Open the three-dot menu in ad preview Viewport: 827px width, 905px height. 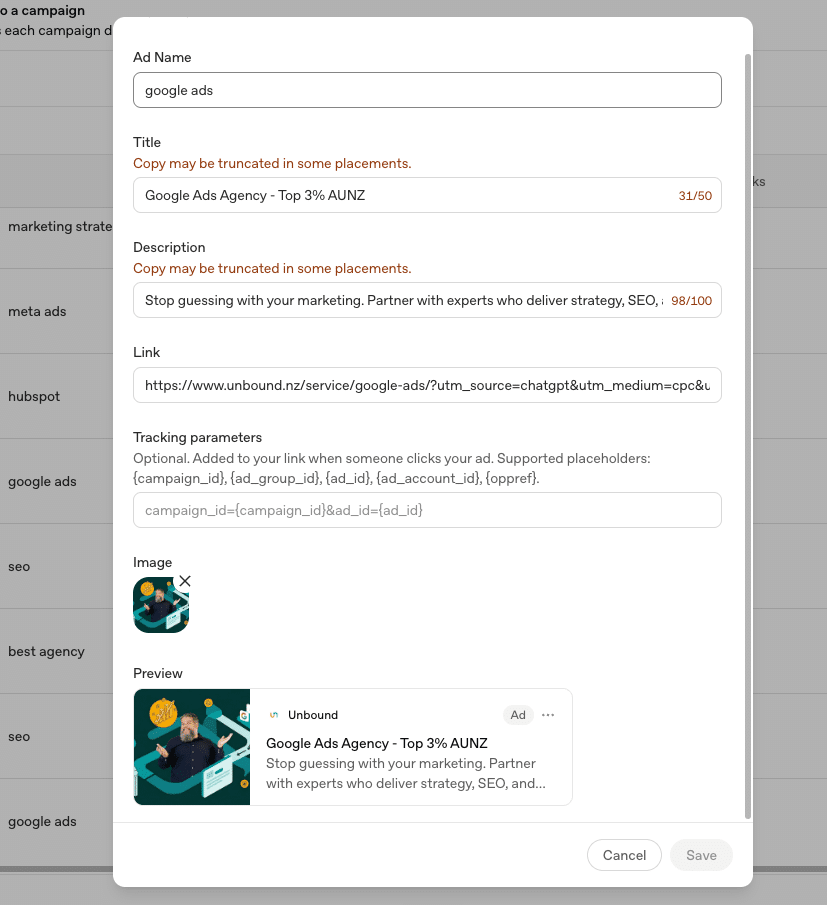(x=548, y=715)
